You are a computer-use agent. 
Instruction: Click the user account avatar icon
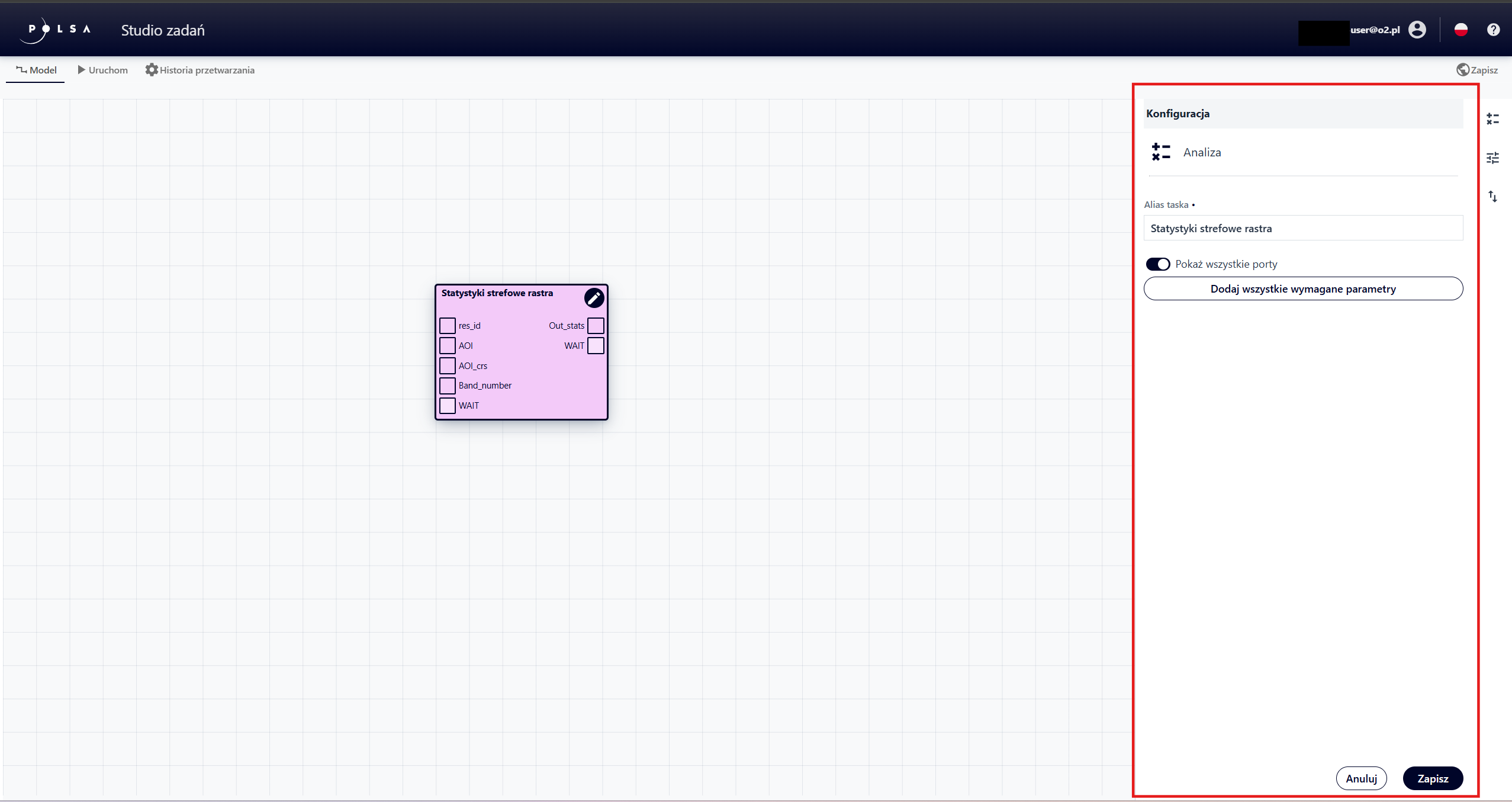pos(1417,30)
